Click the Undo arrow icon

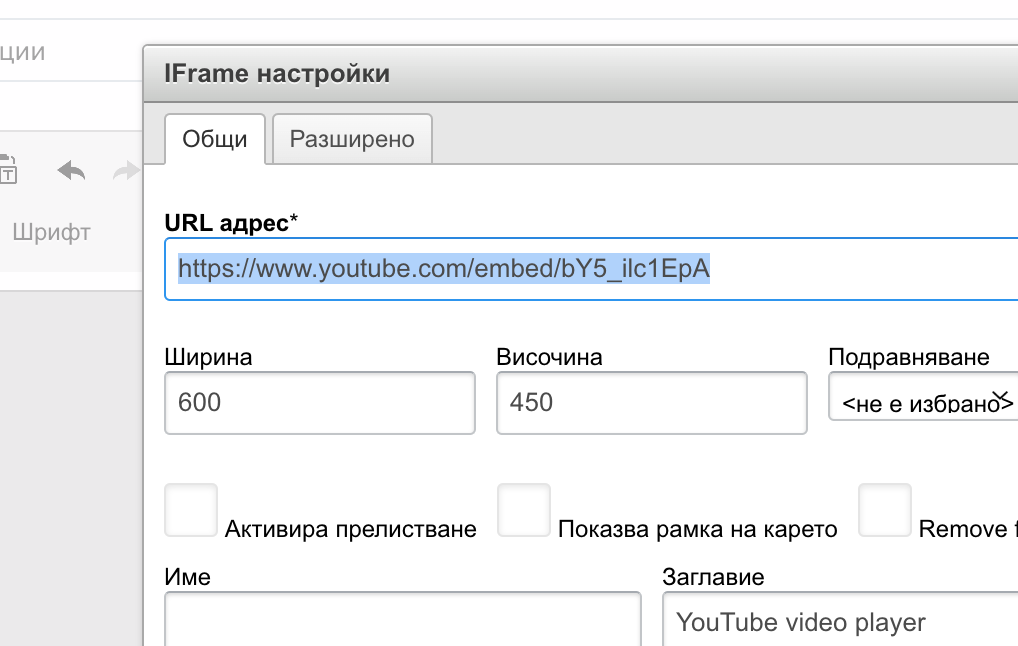(71, 171)
